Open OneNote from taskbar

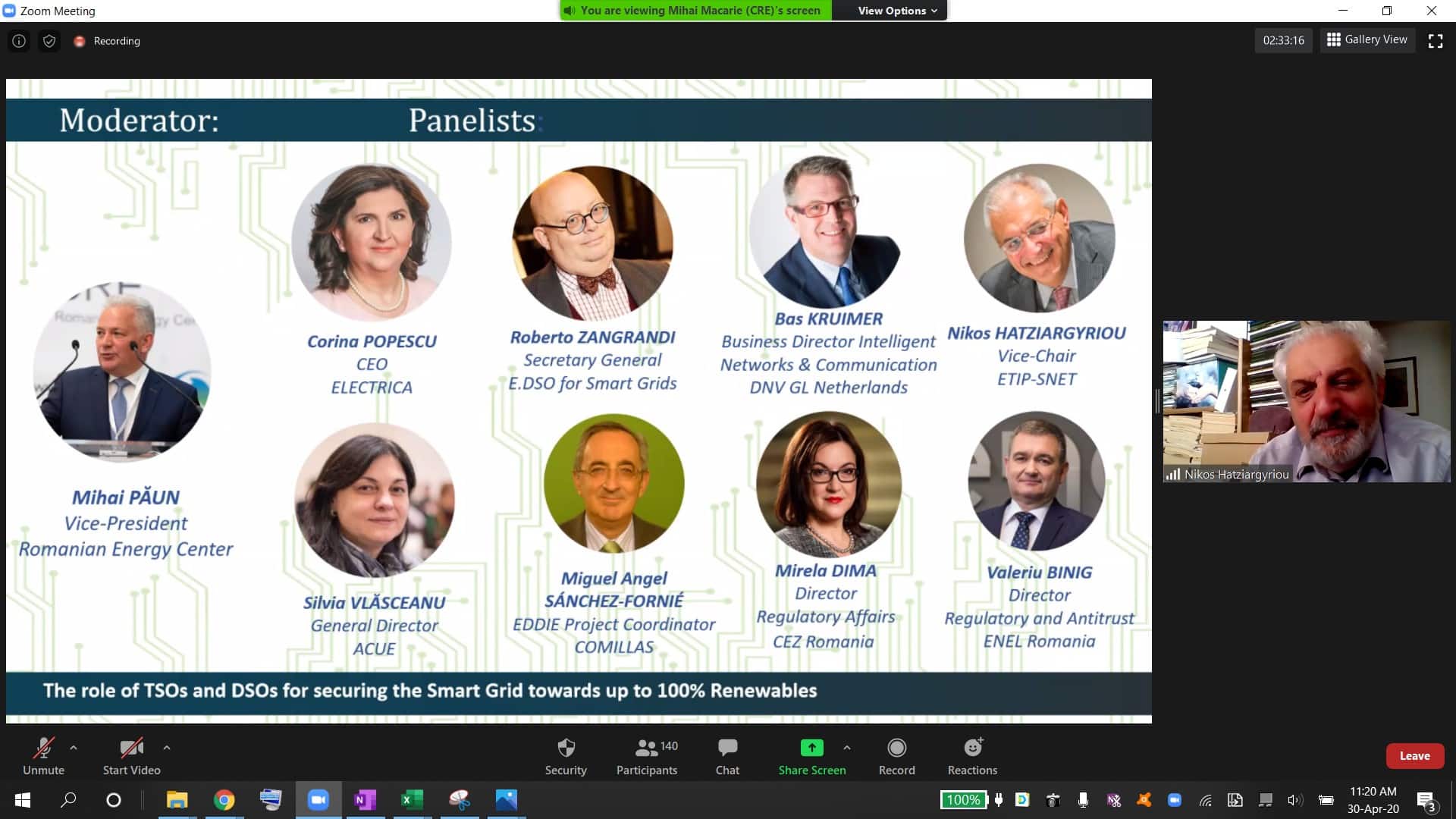click(365, 800)
